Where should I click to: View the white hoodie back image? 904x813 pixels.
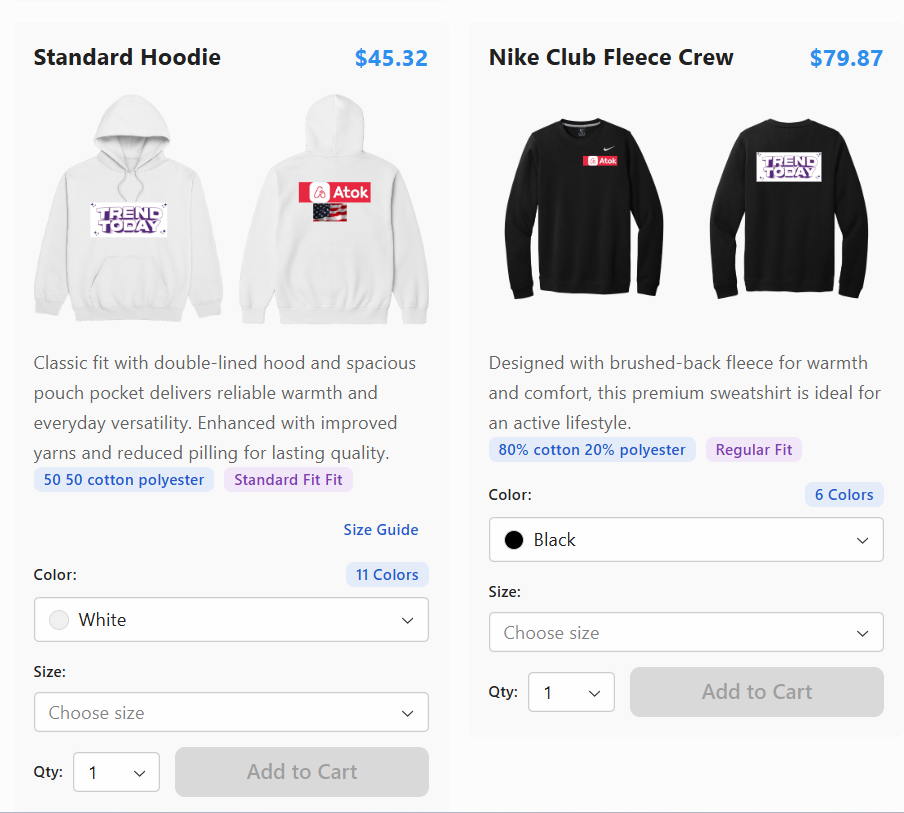click(334, 209)
